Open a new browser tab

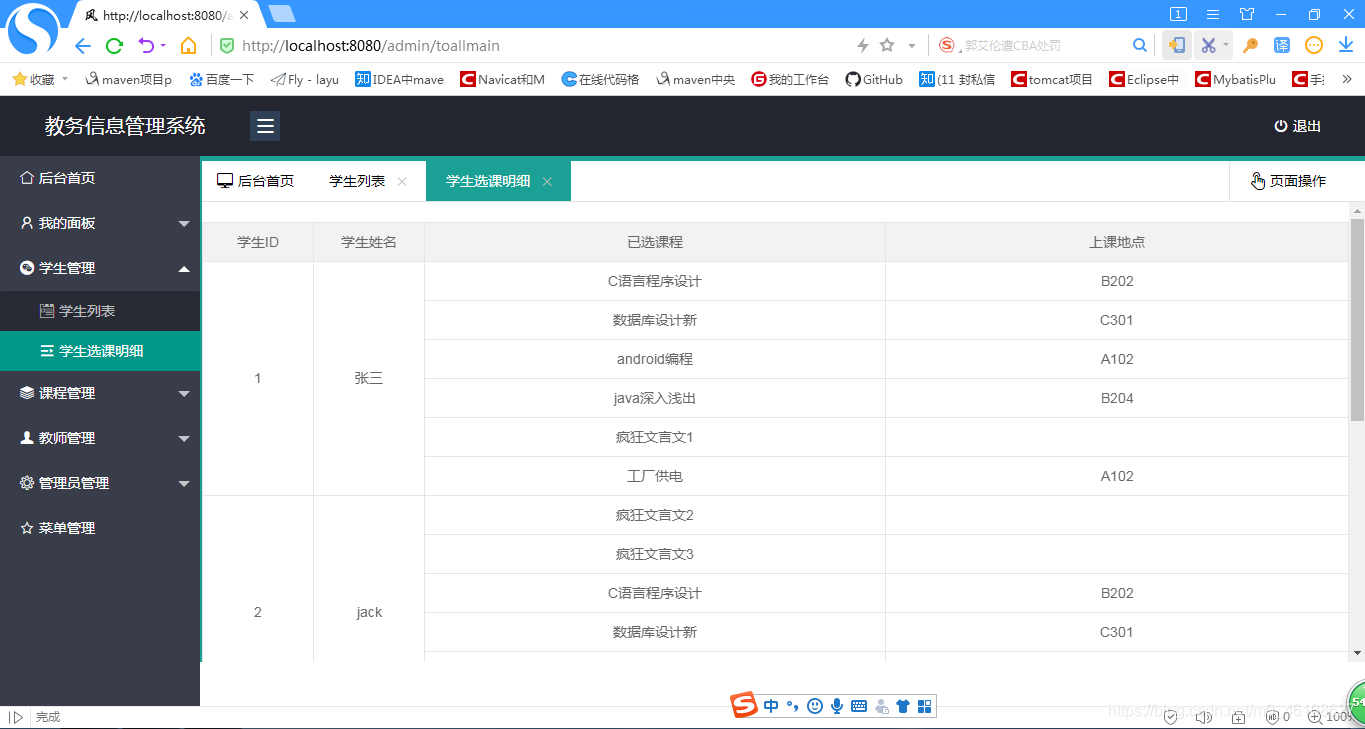[282, 14]
